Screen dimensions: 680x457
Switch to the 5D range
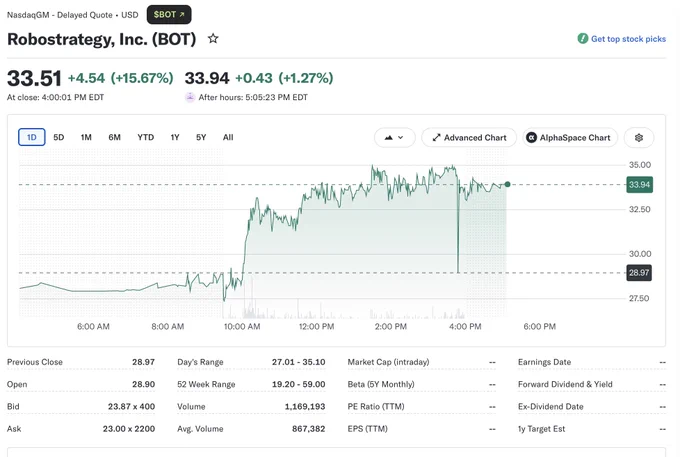coord(59,137)
